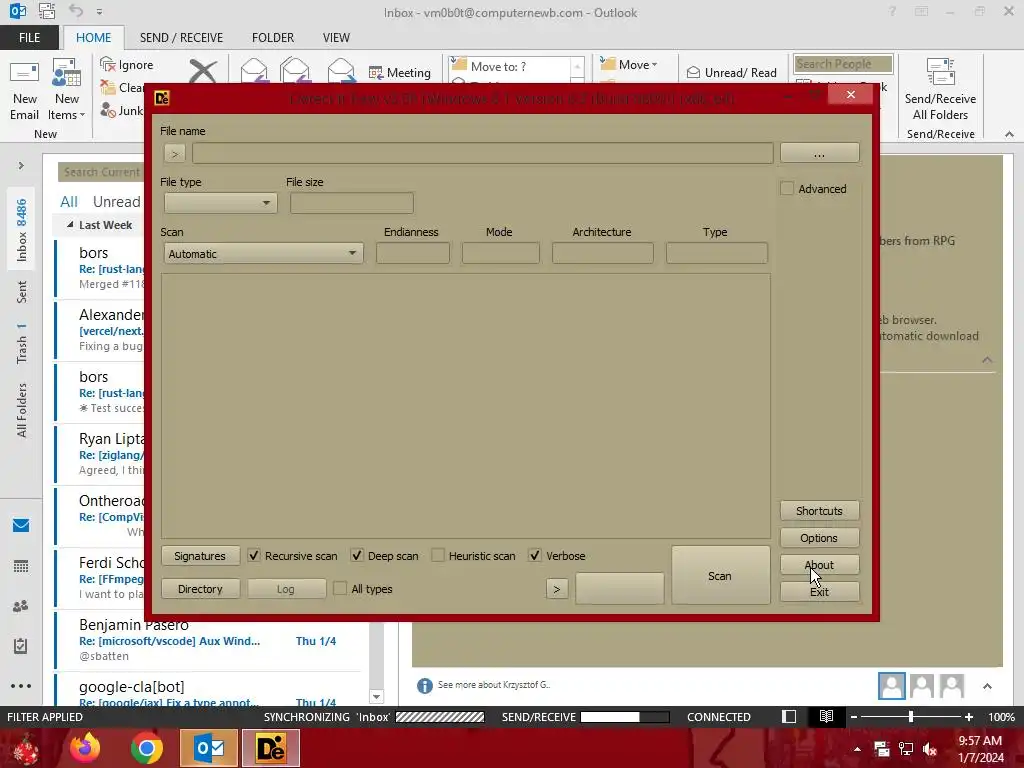
Task: Open the FILE tab in Outlook
Action: (29, 37)
